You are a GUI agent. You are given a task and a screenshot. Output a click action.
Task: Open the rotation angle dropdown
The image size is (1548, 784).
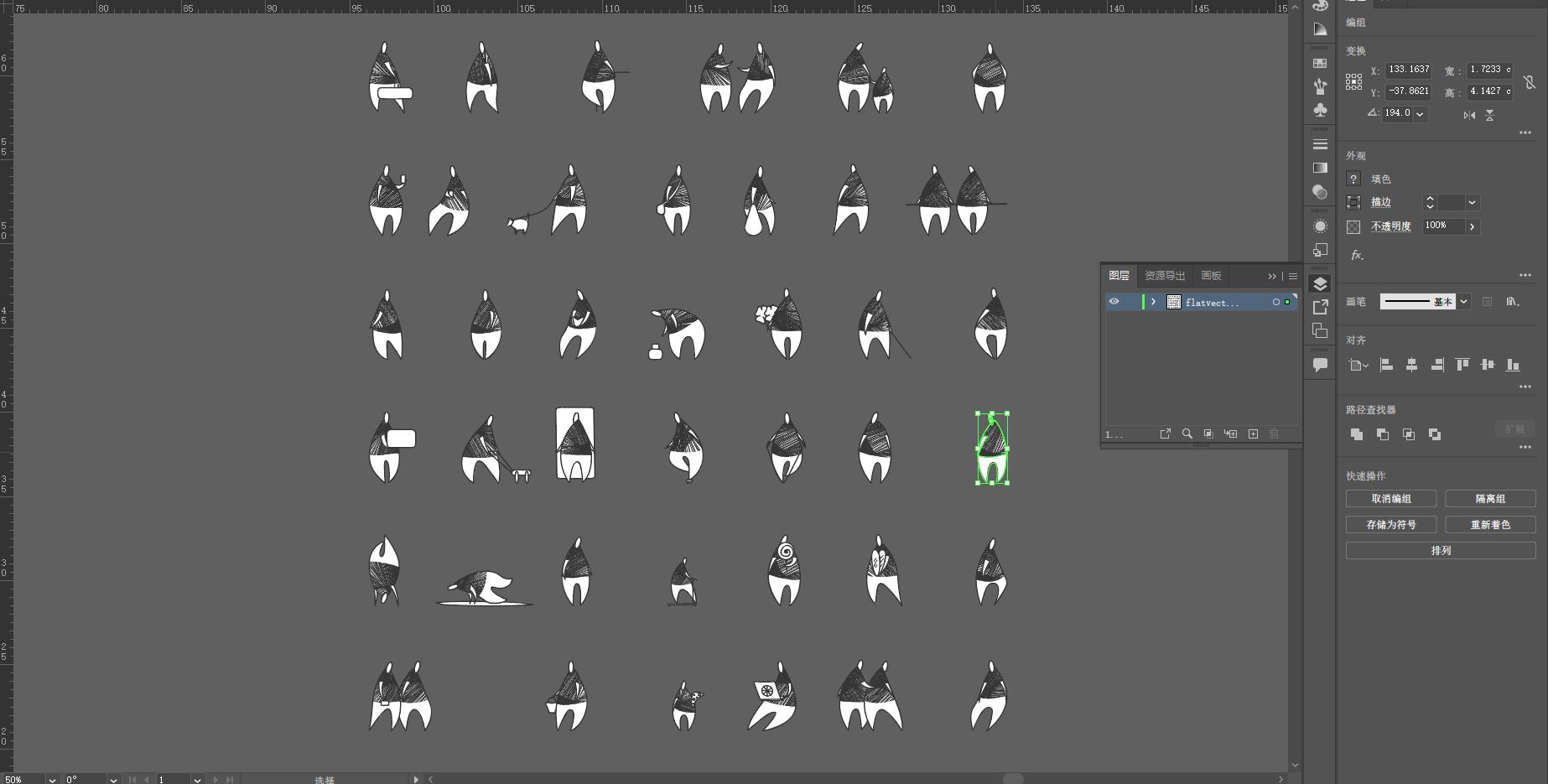point(1420,114)
